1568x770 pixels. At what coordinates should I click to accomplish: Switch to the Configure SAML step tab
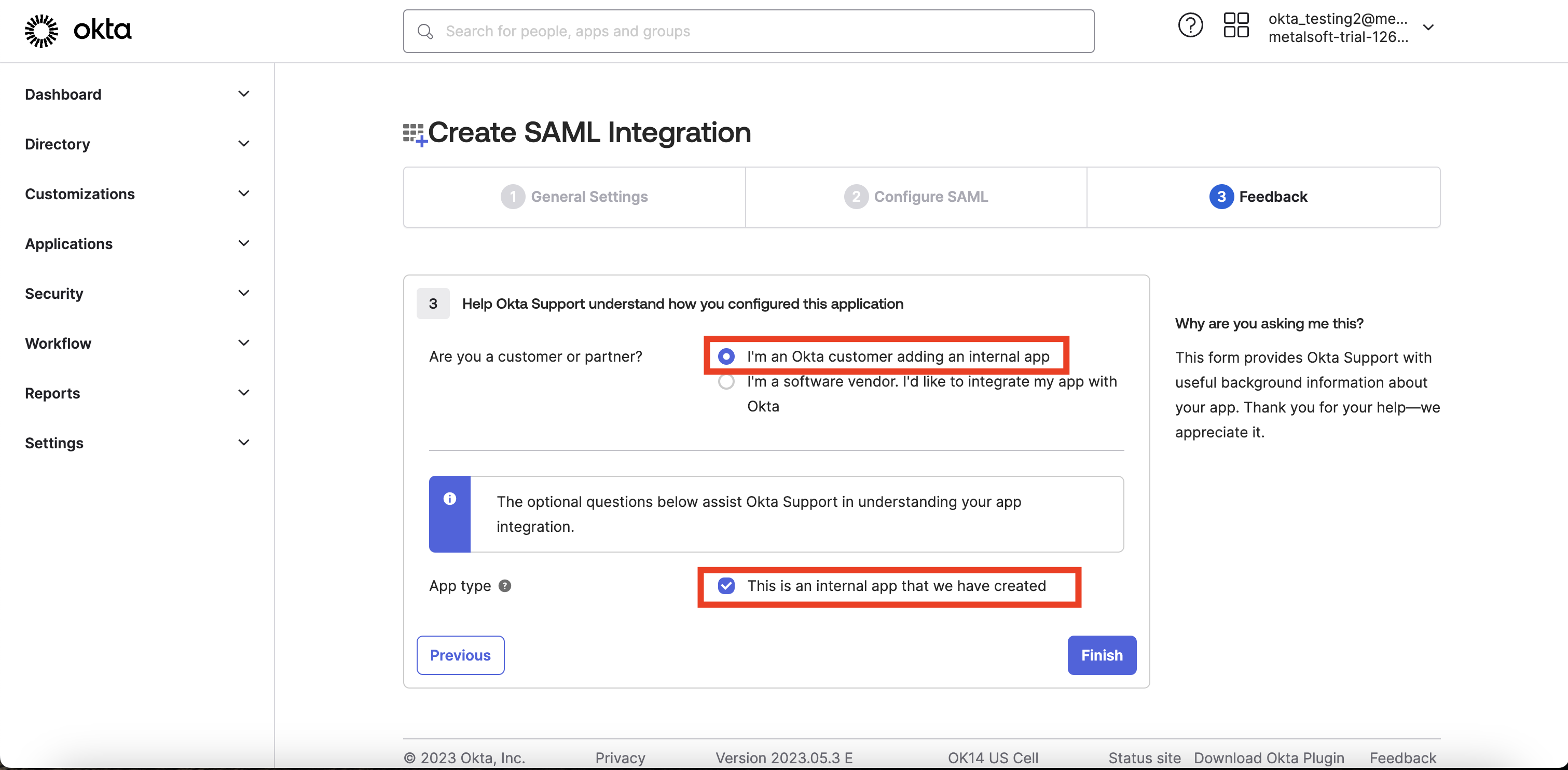click(916, 197)
